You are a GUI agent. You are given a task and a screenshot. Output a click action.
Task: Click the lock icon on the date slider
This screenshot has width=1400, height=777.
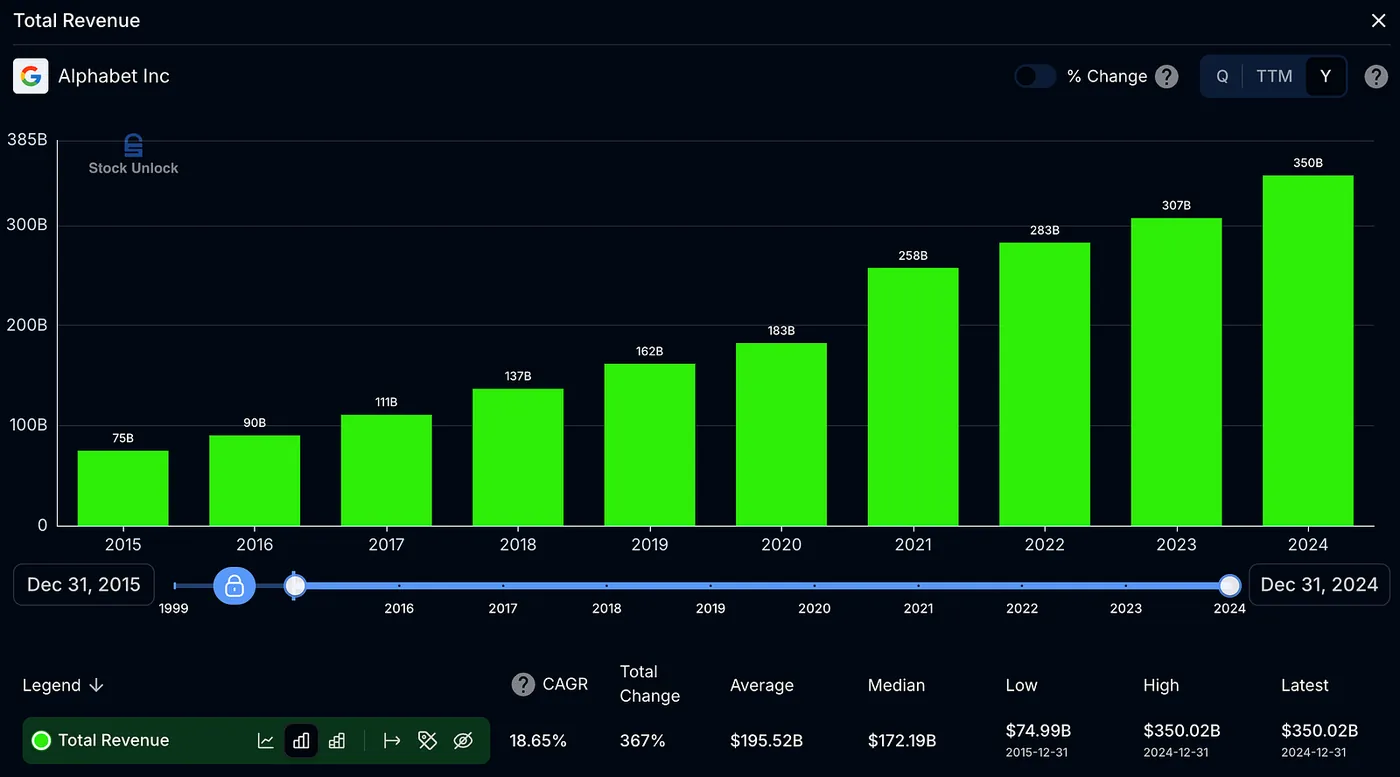[234, 586]
